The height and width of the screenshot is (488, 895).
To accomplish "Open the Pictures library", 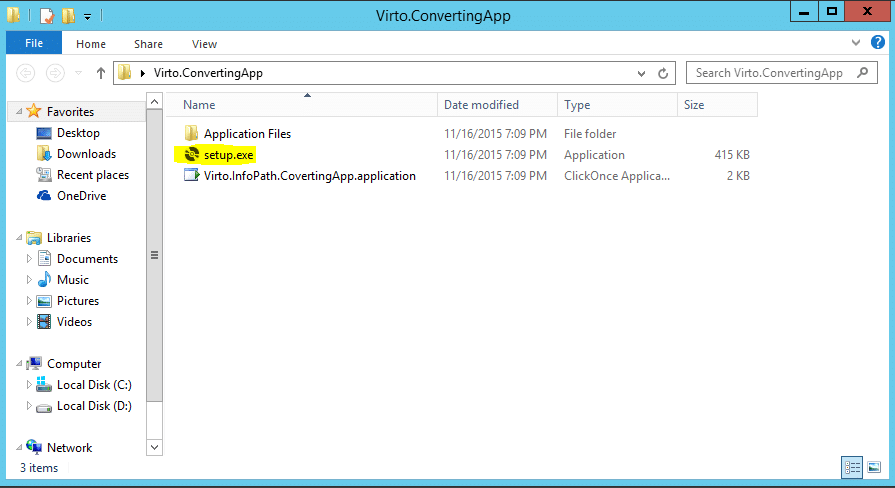I will pyautogui.click(x=78, y=301).
